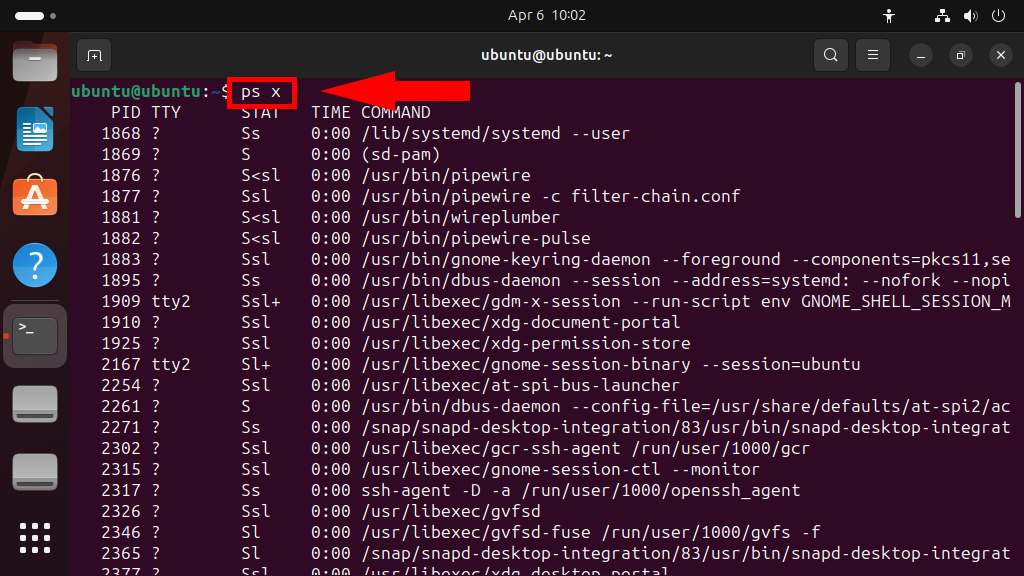Maximize the terminal window
1024x576 pixels.
coord(960,55)
